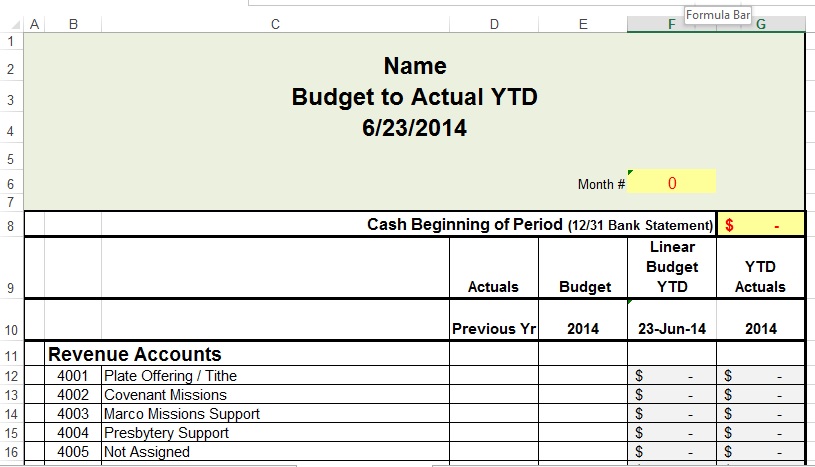Click 'Marco Missions Support' cell
The width and height of the screenshot is (815, 467).
275,414
